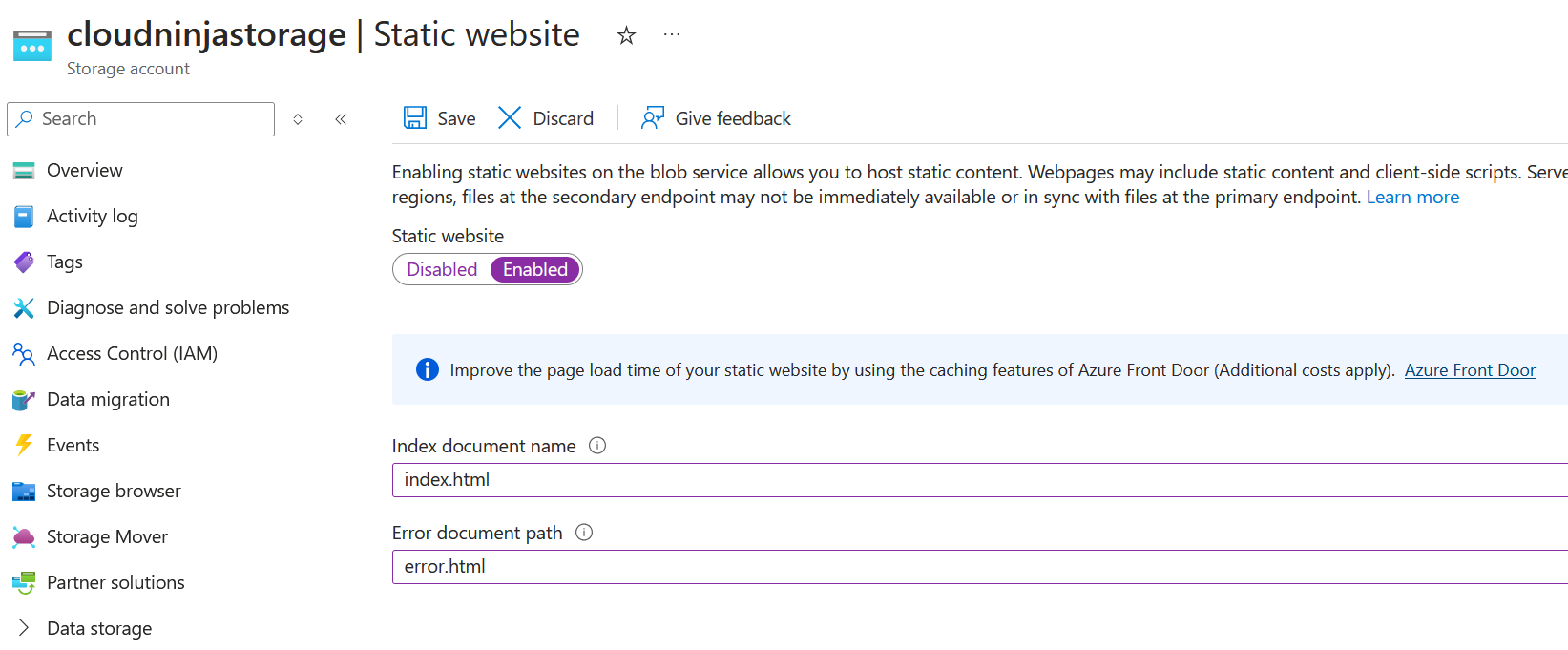Set Static website to Disabled
This screenshot has height=650, width=1568.
click(x=442, y=269)
